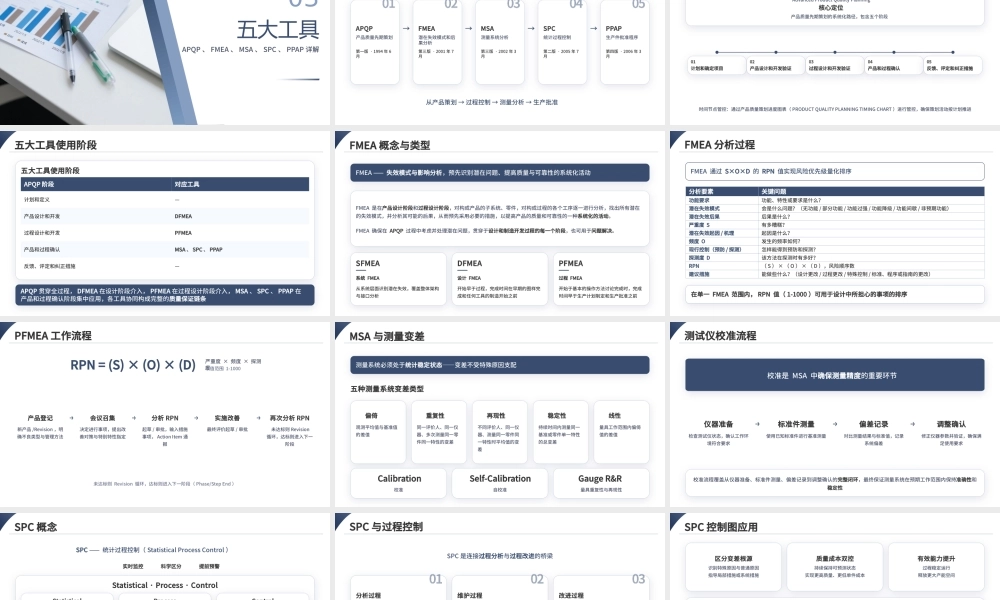The image size is (1000, 600).
Task: Select the SPC 概念 slide thumbnail
Action: pyautogui.click(x=165, y=557)
